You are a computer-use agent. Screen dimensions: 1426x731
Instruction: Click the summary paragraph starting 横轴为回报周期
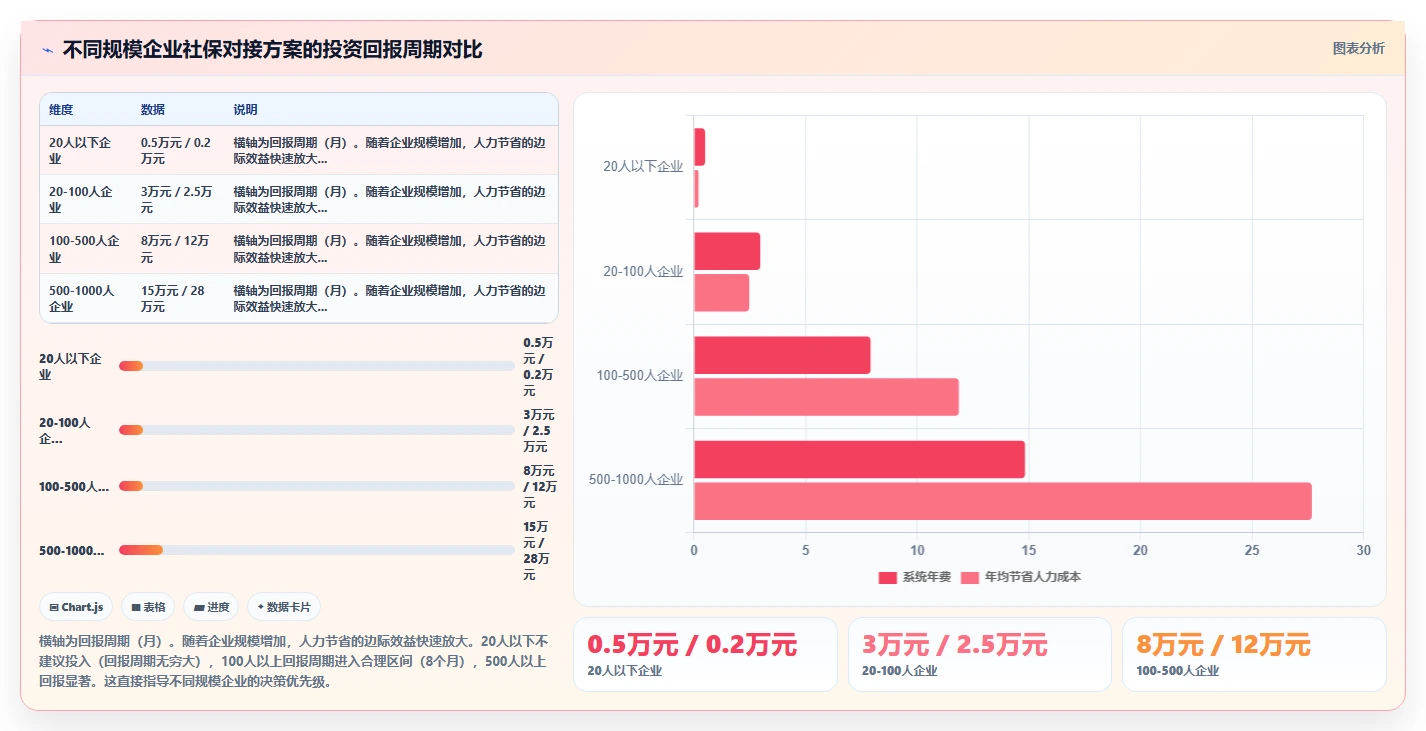(x=294, y=661)
